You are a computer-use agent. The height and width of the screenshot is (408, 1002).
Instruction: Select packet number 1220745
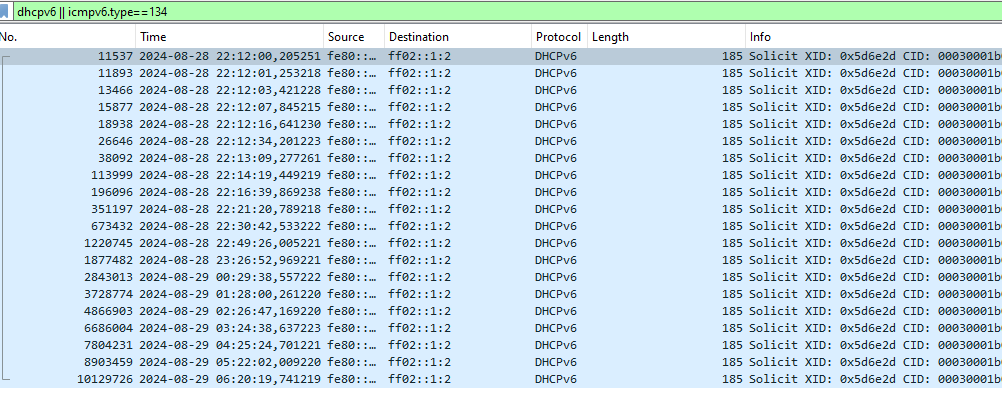pyautogui.click(x=501, y=243)
